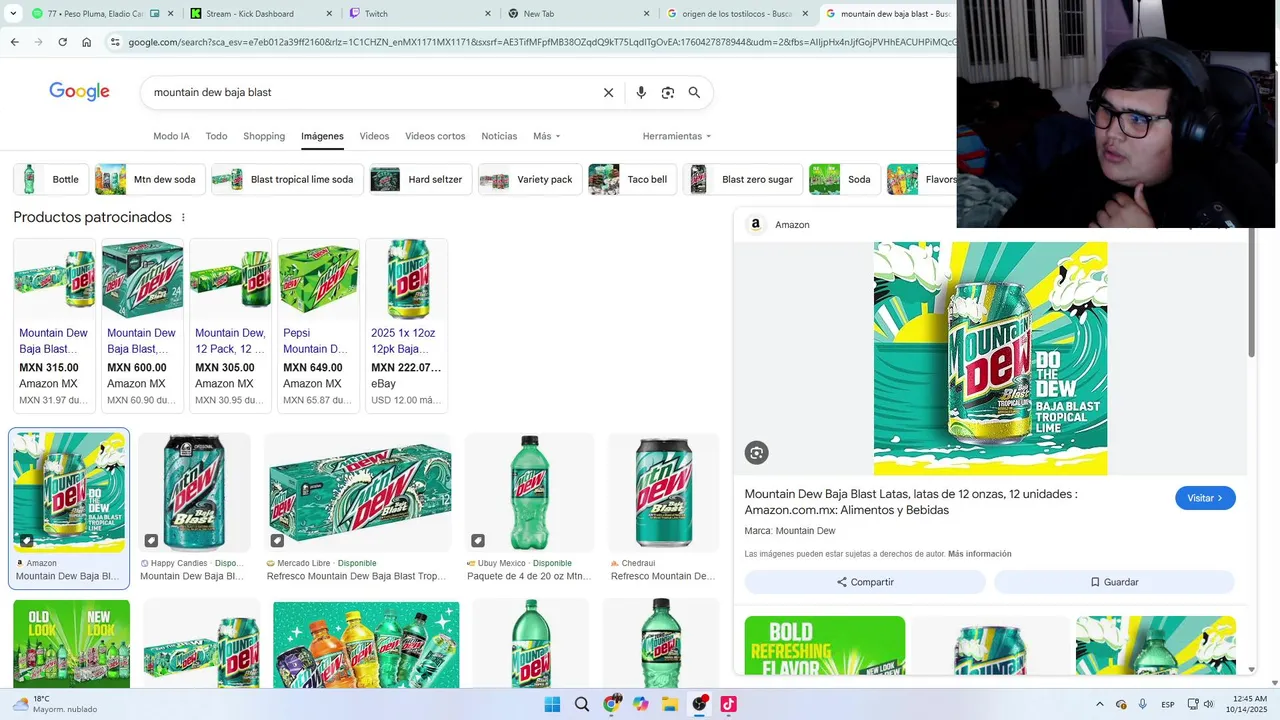
Task: Open the Shopping results tab
Action: [264, 136]
